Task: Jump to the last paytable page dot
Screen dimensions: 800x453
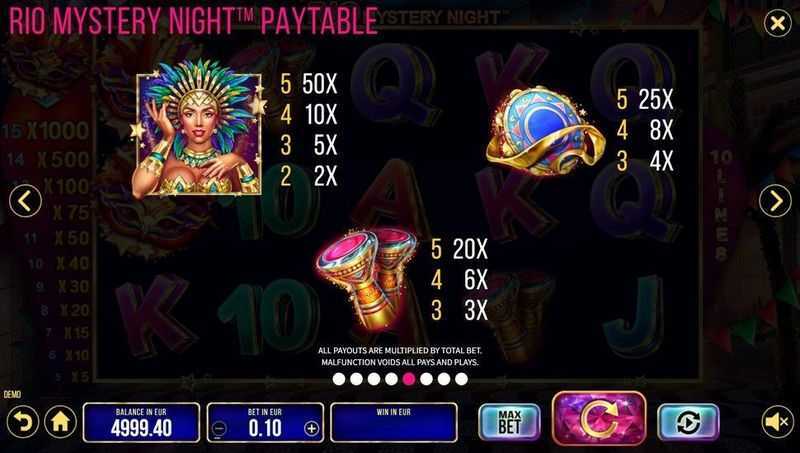Action: click(461, 379)
